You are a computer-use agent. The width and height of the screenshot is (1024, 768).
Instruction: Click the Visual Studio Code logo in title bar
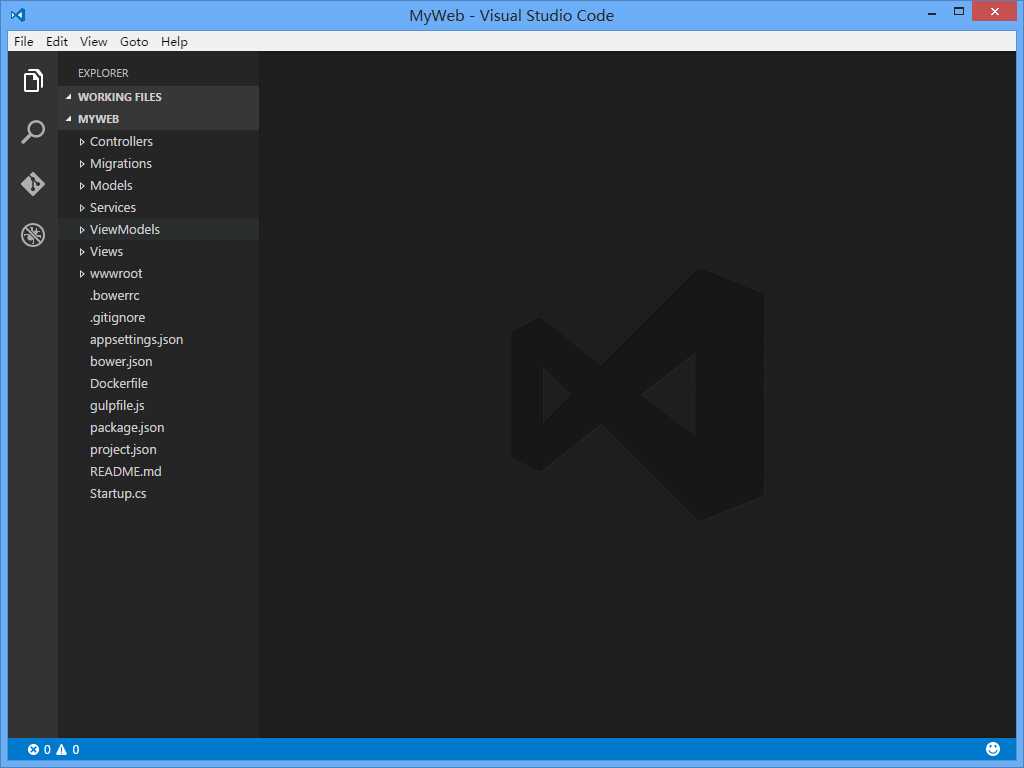coord(18,14)
